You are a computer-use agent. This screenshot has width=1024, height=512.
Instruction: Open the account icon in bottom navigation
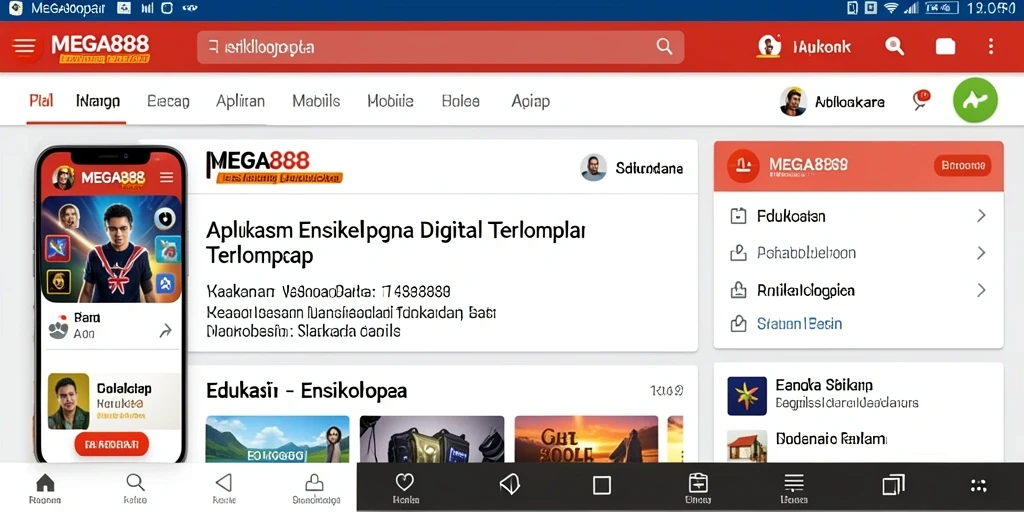tap(315, 490)
